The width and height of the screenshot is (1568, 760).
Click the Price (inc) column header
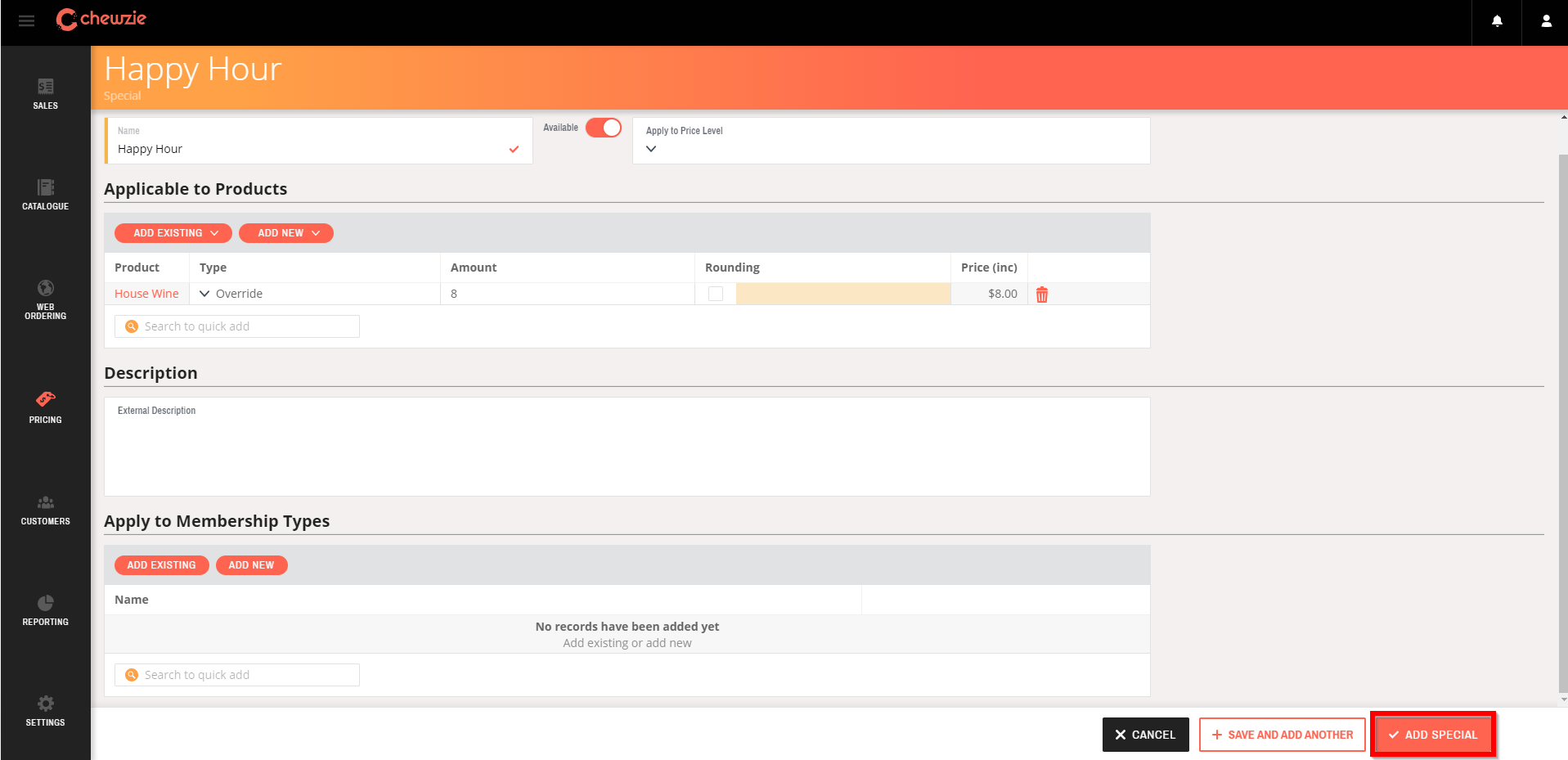click(989, 268)
